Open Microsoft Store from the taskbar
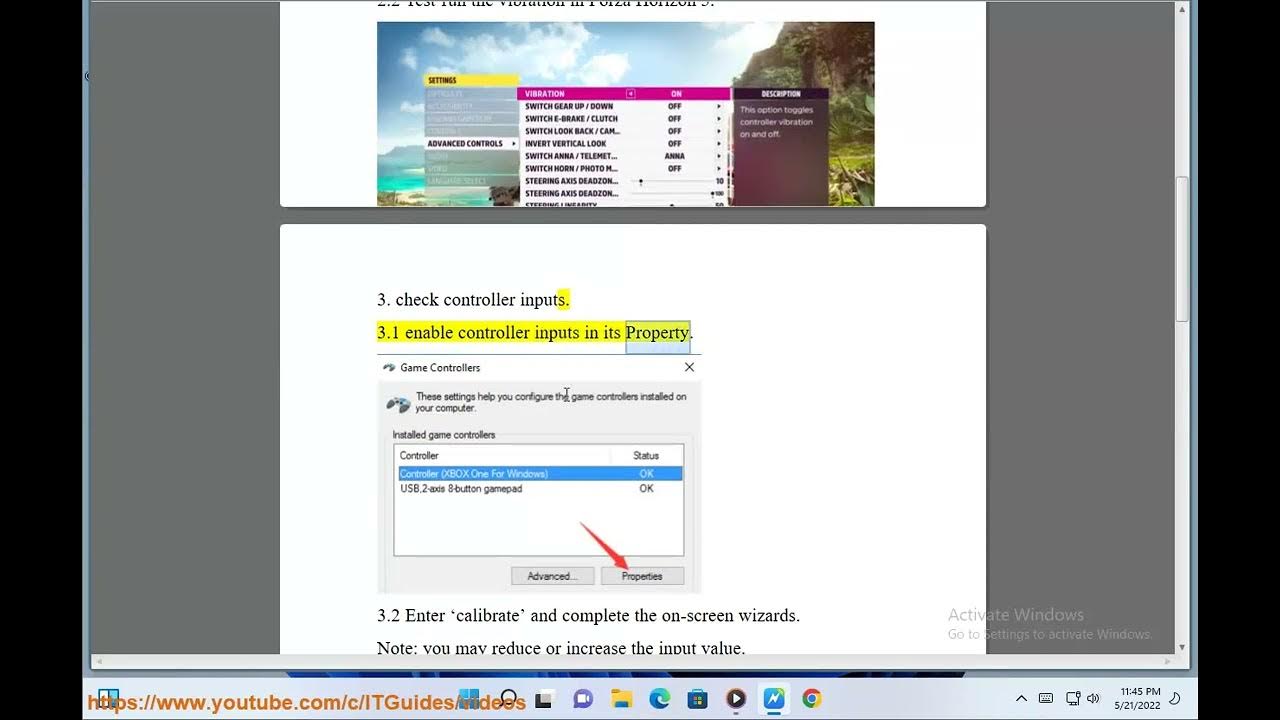Screen dimensions: 1280x720 coord(697,699)
